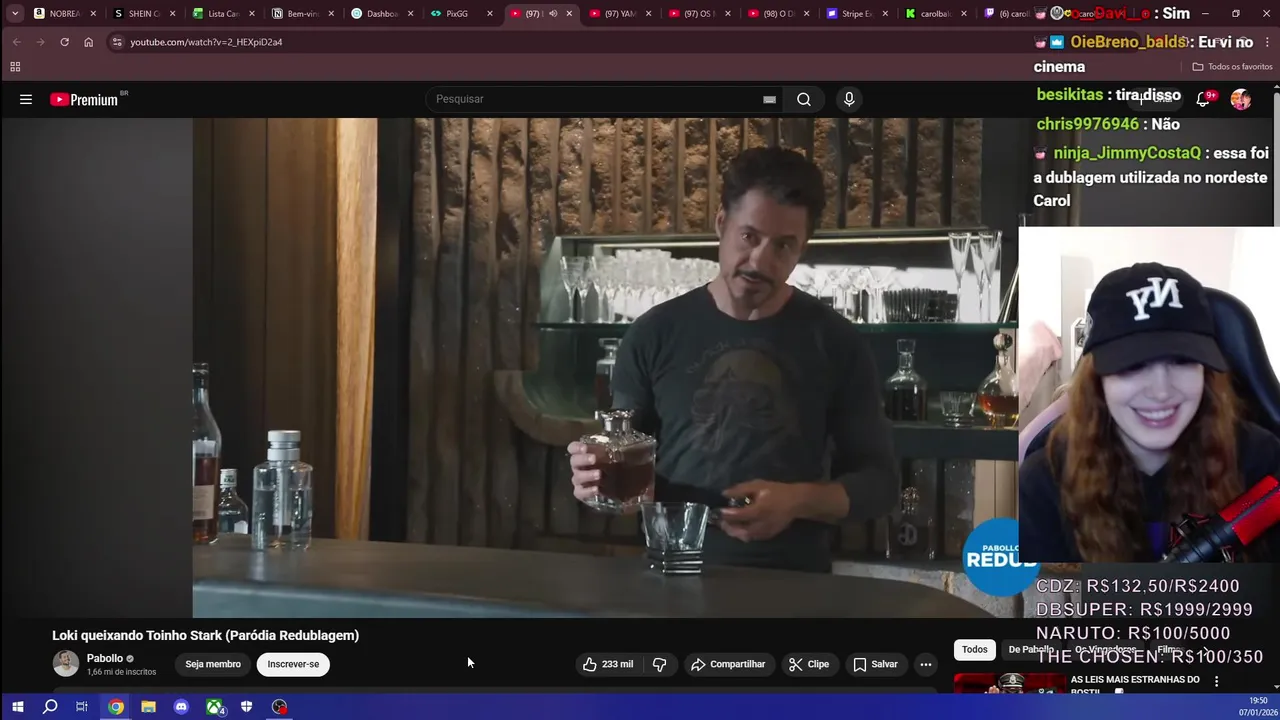1280x720 pixels.
Task: Select the Todos filter chip
Action: point(975,650)
